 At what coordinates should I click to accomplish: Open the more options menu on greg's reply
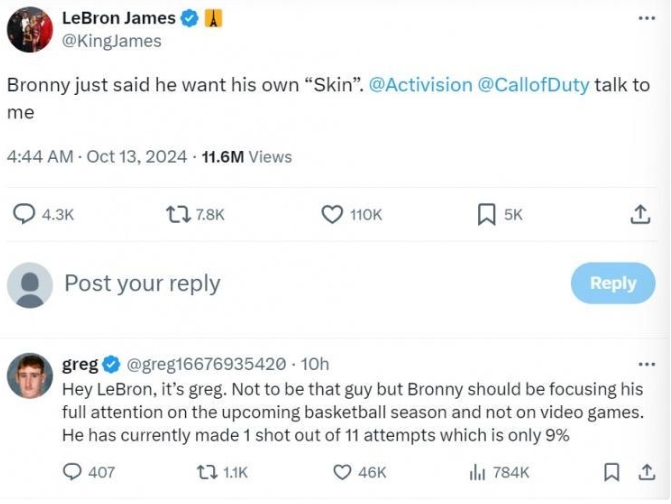point(647,363)
